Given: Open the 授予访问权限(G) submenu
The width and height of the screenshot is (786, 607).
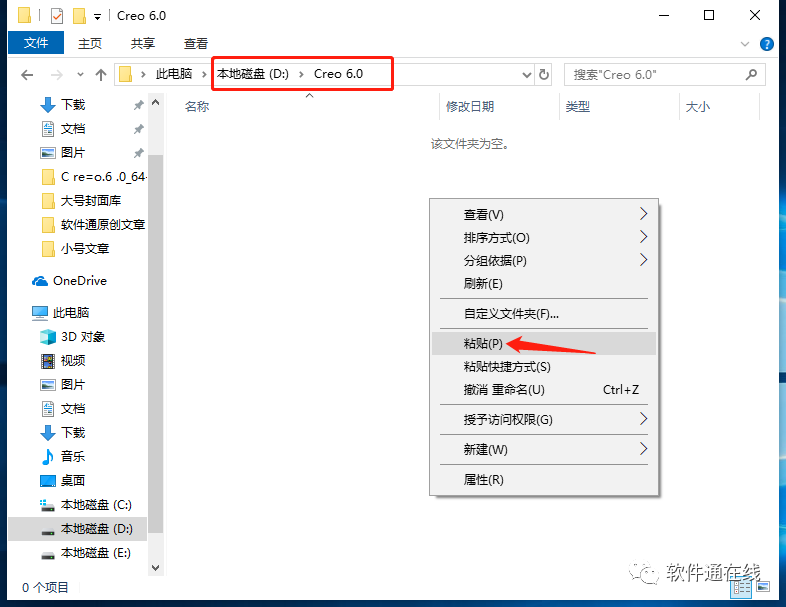Looking at the screenshot, I should pyautogui.click(x=544, y=420).
